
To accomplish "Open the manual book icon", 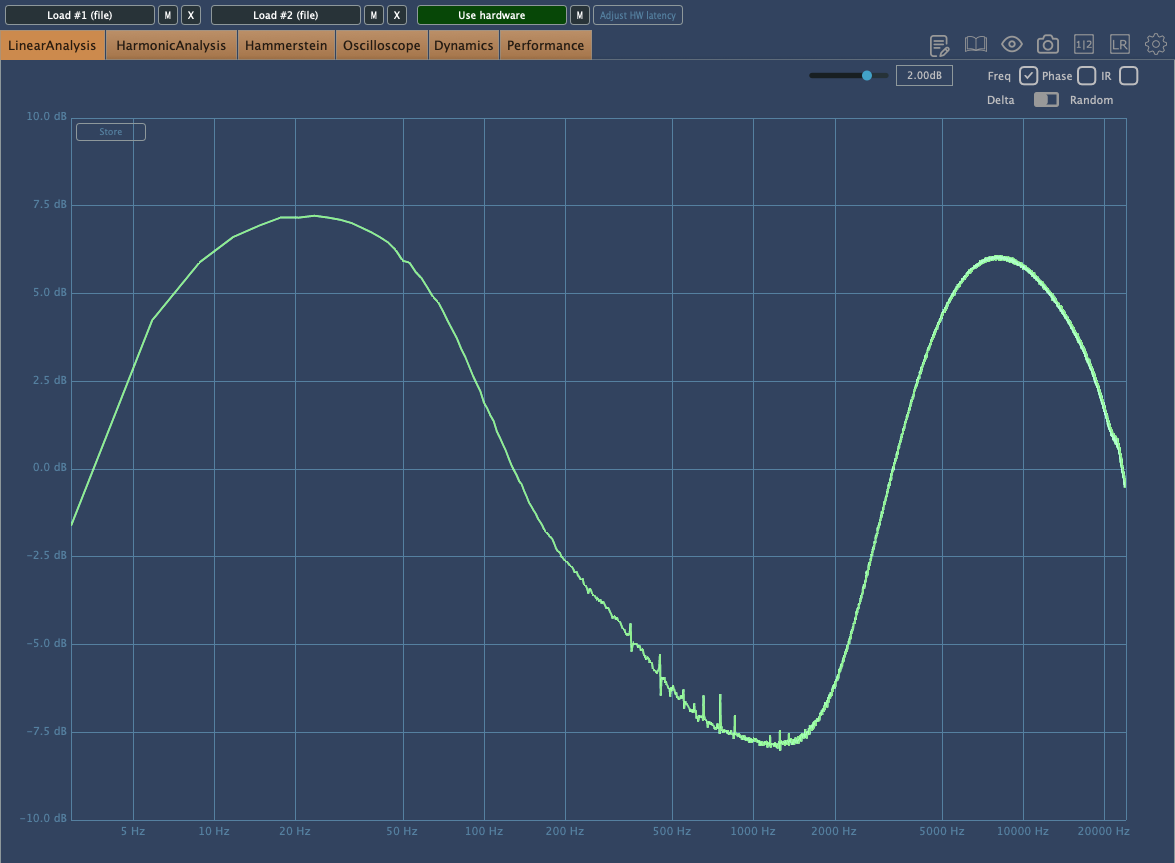I will (x=975, y=44).
